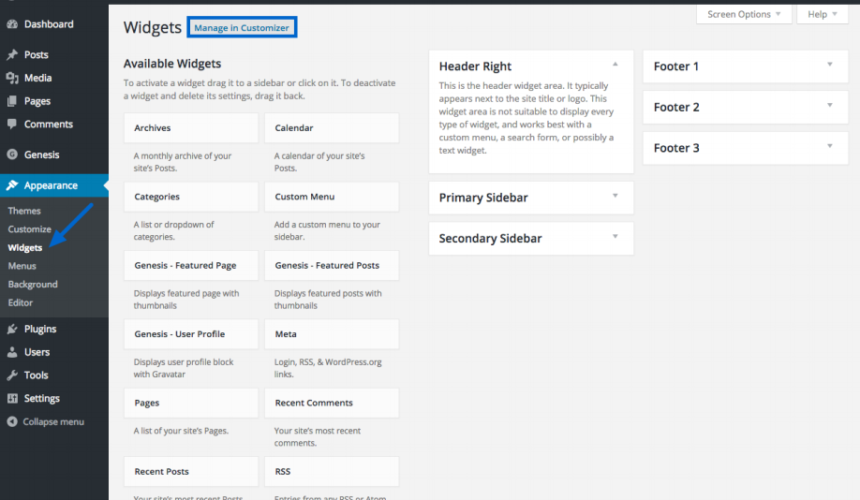Viewport: 860px width, 500px height.
Task: Expand the Footer 1 widget area
Action: click(830, 65)
